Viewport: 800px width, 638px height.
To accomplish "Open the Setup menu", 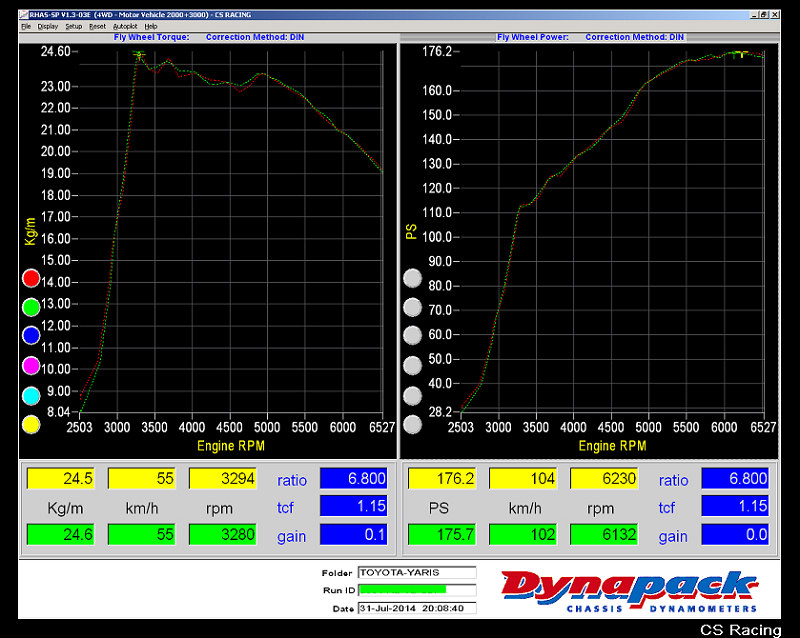I will click(x=73, y=27).
